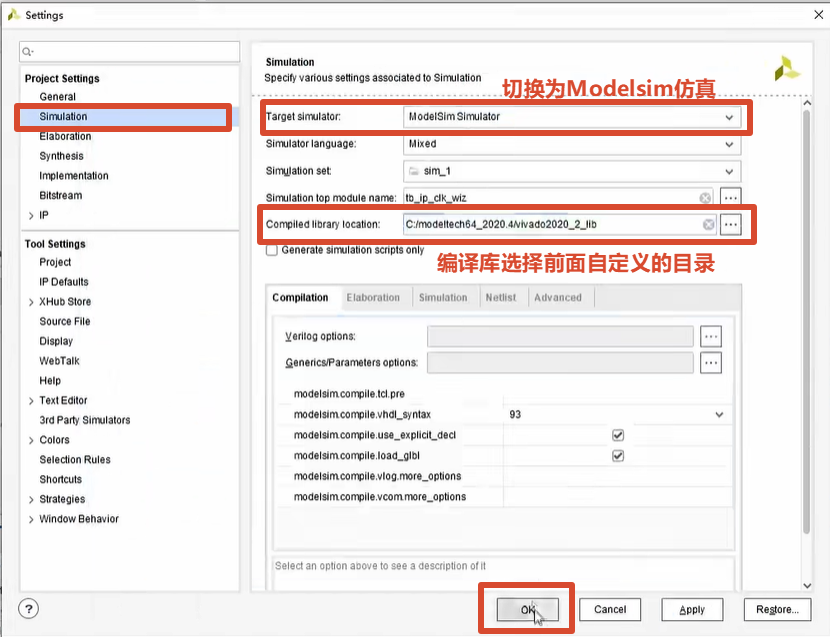Click the help question mark icon

pos(29,608)
